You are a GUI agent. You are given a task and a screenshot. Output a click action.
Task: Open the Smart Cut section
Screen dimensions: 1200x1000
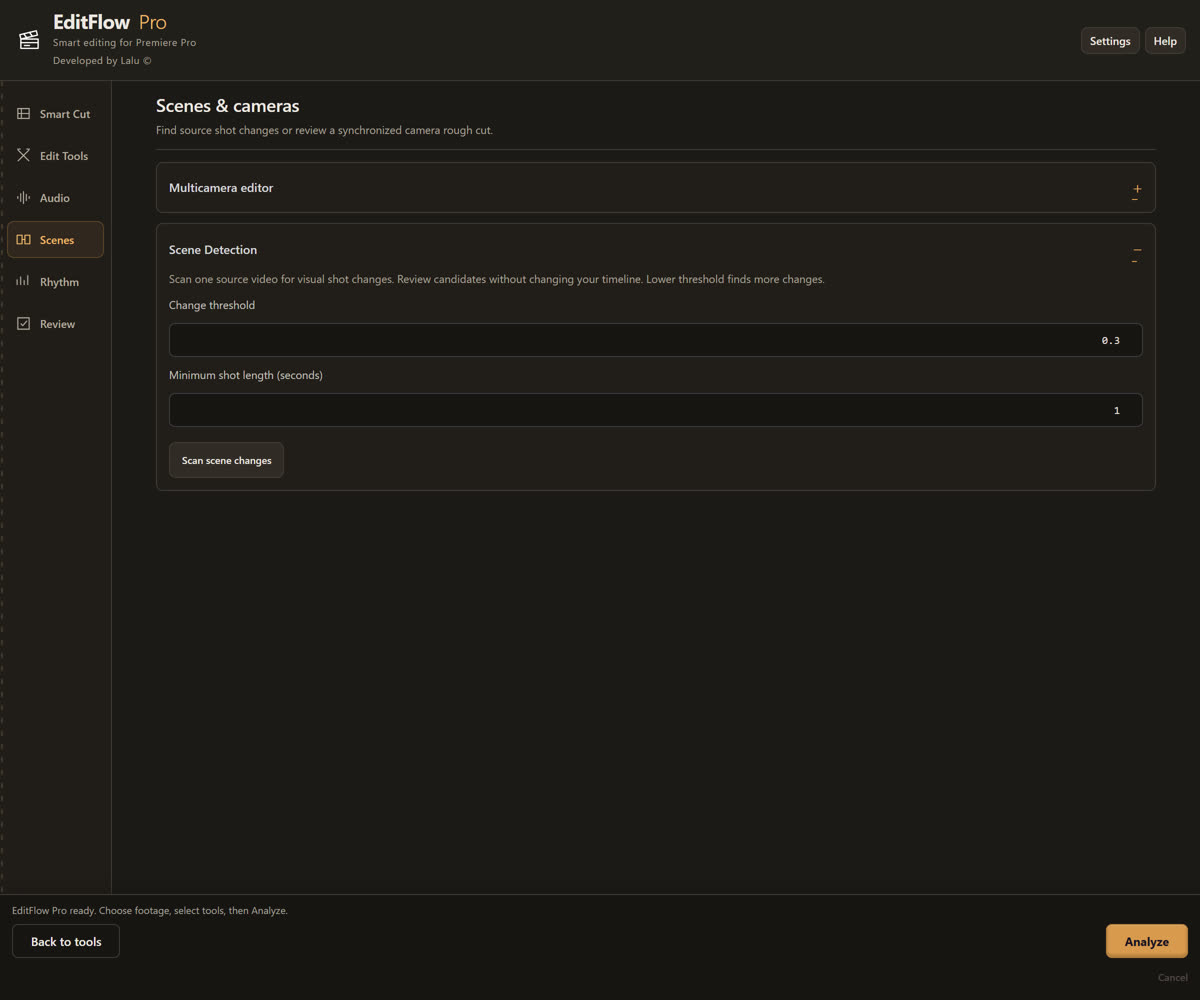click(x=56, y=114)
